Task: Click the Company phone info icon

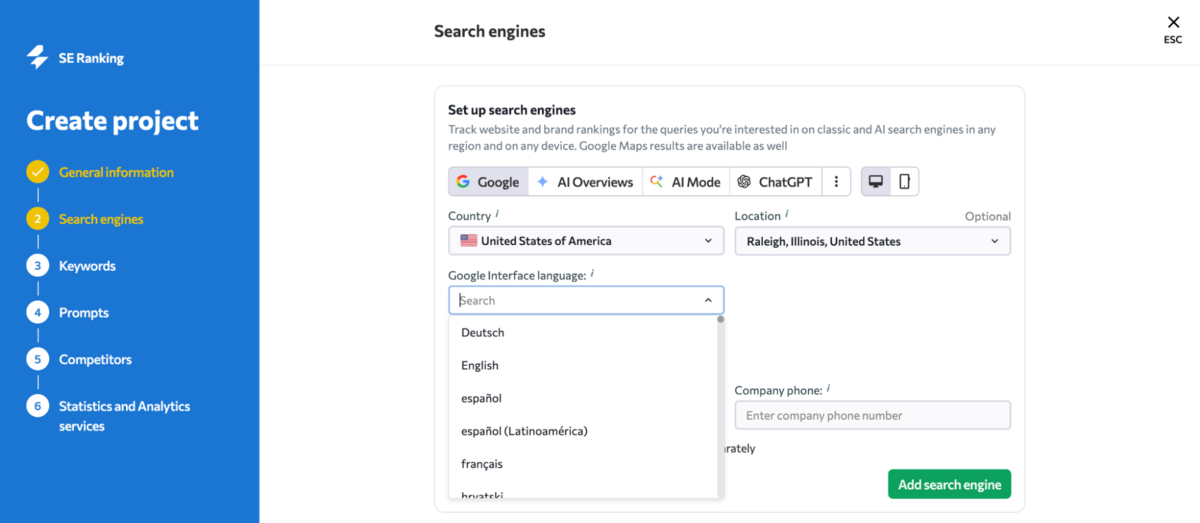Action: pos(829,389)
